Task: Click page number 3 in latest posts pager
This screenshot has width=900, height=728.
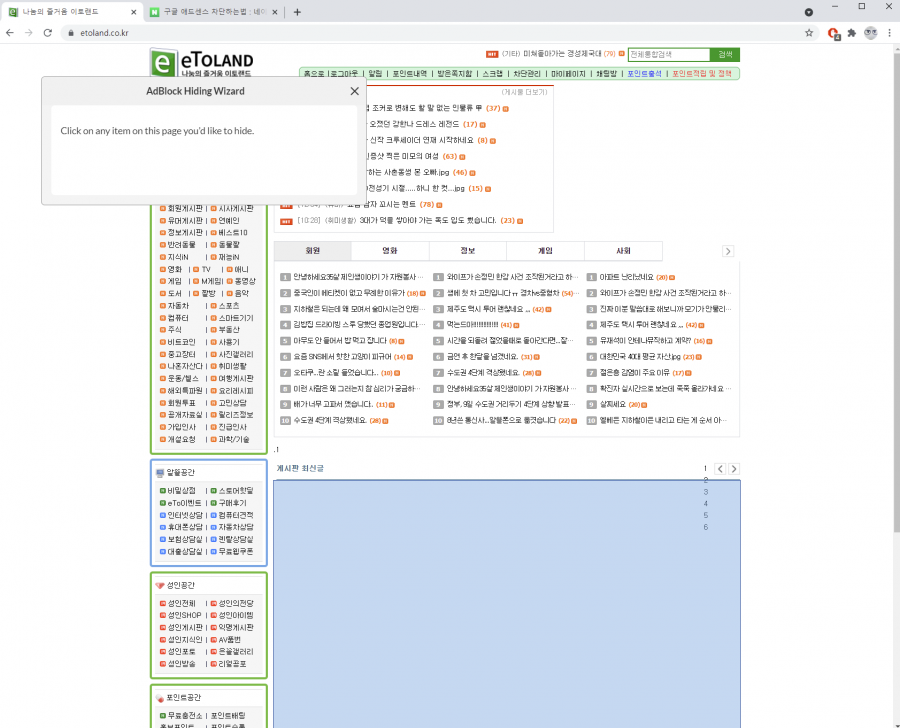Action: (x=705, y=492)
